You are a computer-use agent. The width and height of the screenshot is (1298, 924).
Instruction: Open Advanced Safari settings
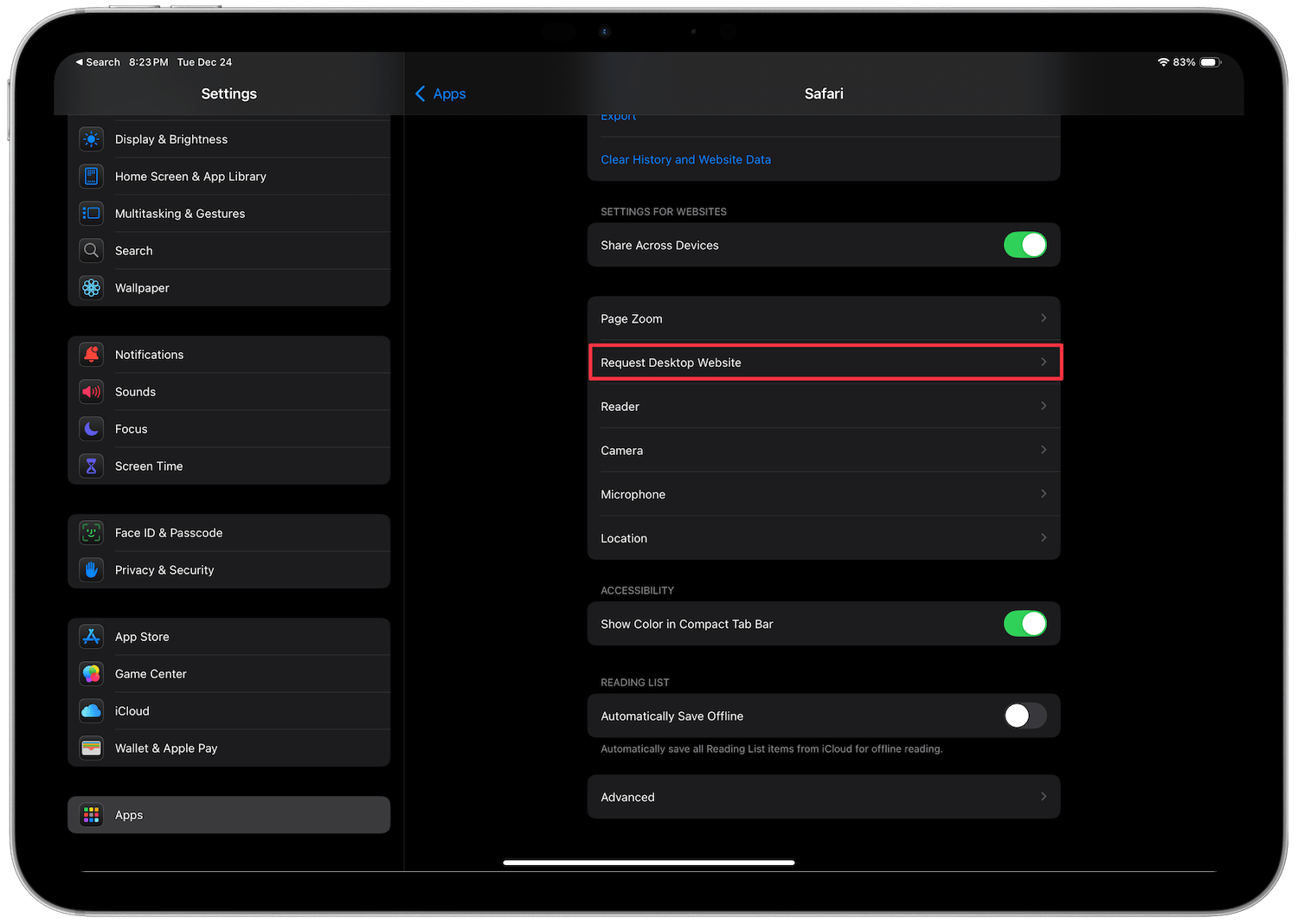pyautogui.click(x=824, y=797)
